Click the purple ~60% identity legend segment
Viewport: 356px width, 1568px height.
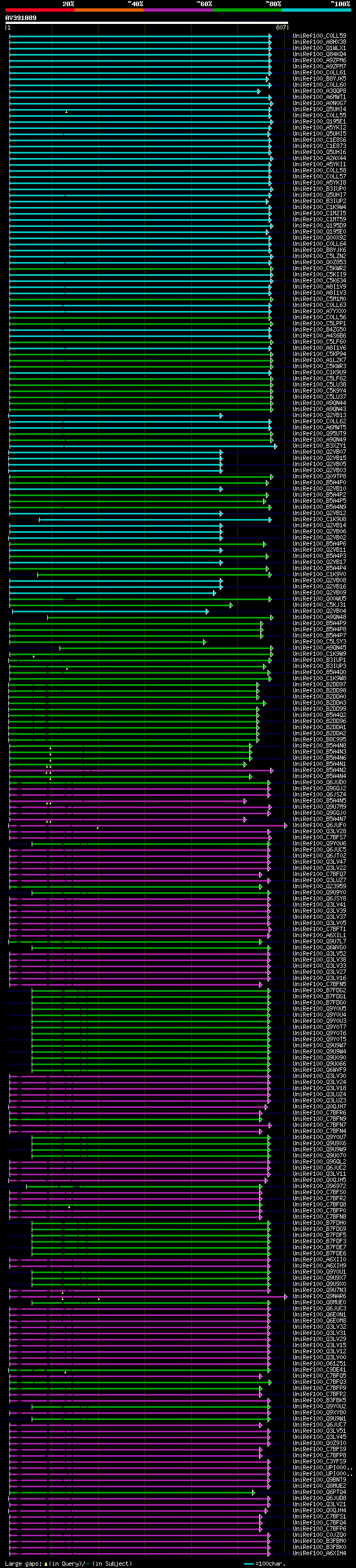tap(177, 10)
